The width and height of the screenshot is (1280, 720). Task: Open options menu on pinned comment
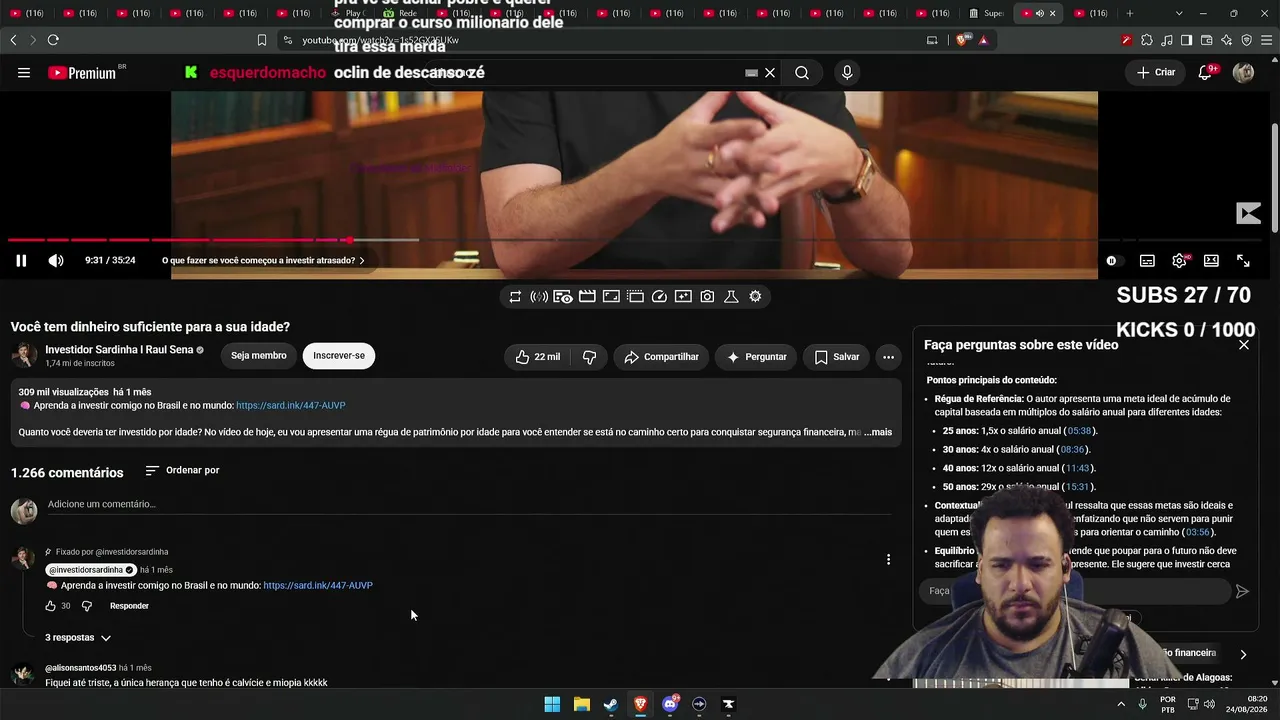pos(888,560)
